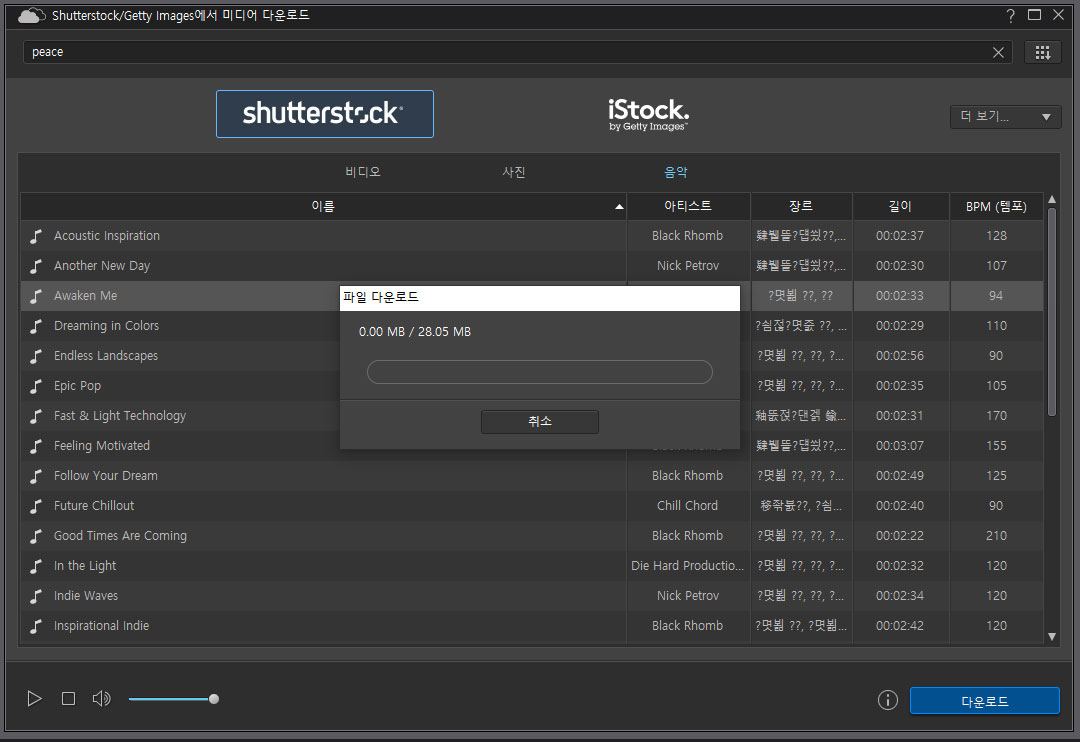
Task: Click artist Chill Chord cell
Action: (687, 506)
